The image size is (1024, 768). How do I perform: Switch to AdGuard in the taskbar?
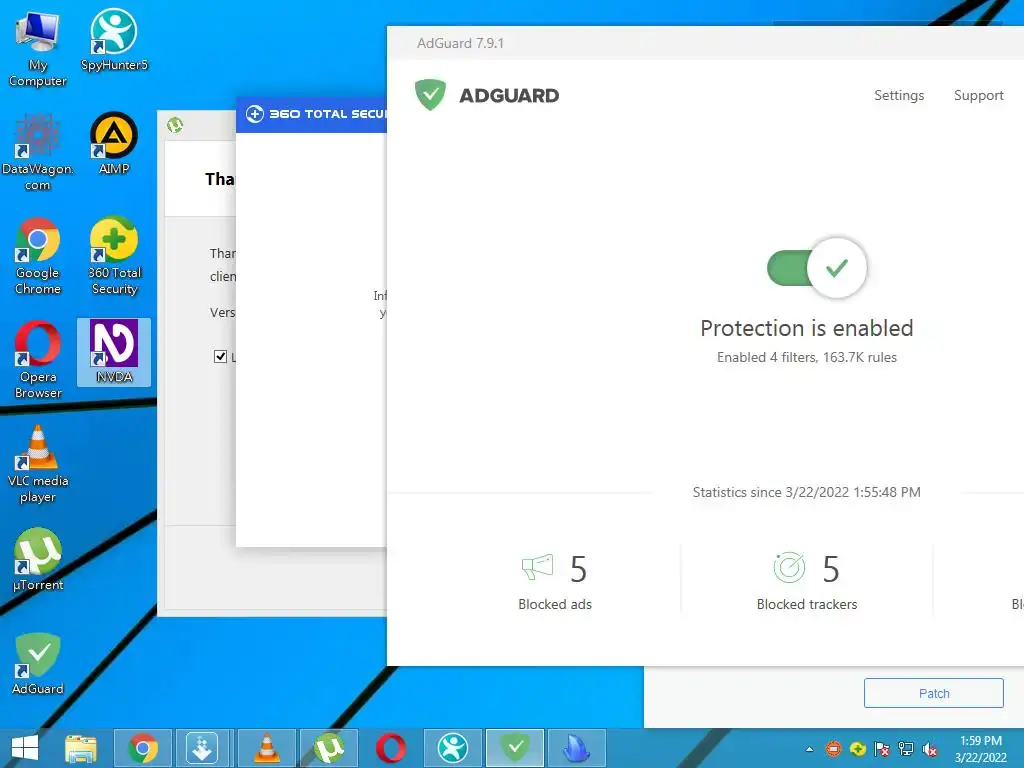point(515,748)
